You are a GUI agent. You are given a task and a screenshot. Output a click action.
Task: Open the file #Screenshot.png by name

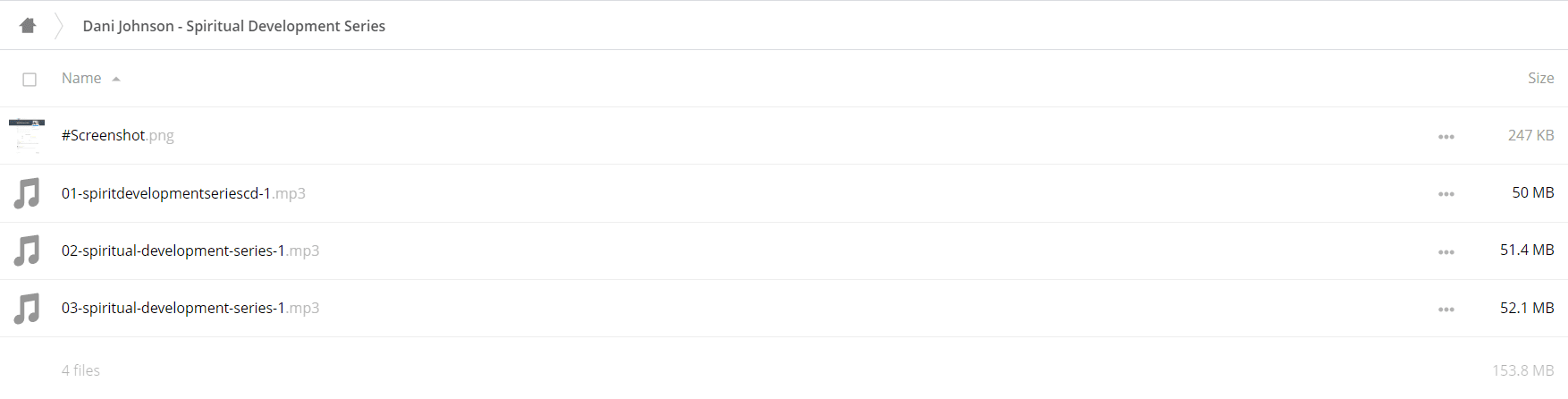(x=118, y=135)
